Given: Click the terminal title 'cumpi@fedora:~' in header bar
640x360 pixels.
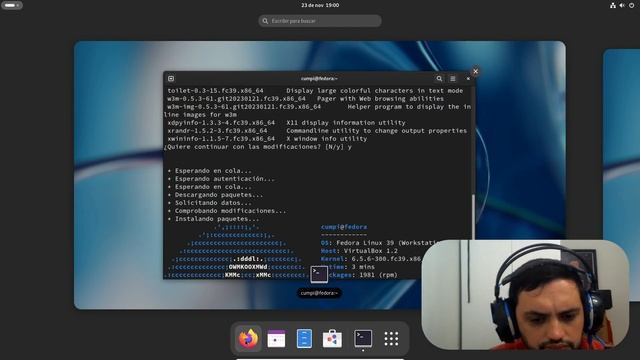Looking at the screenshot, I should (x=319, y=78).
